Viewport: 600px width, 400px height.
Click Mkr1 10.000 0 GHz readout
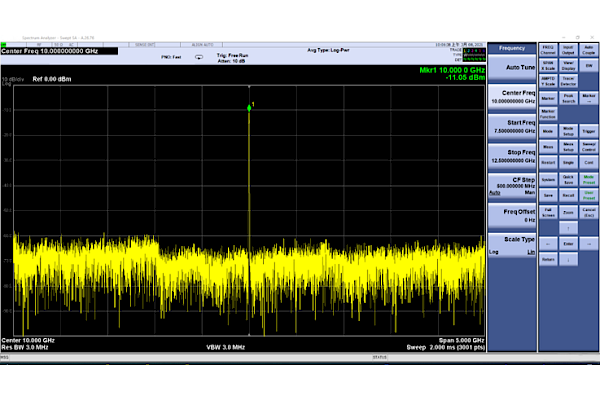(x=452, y=70)
